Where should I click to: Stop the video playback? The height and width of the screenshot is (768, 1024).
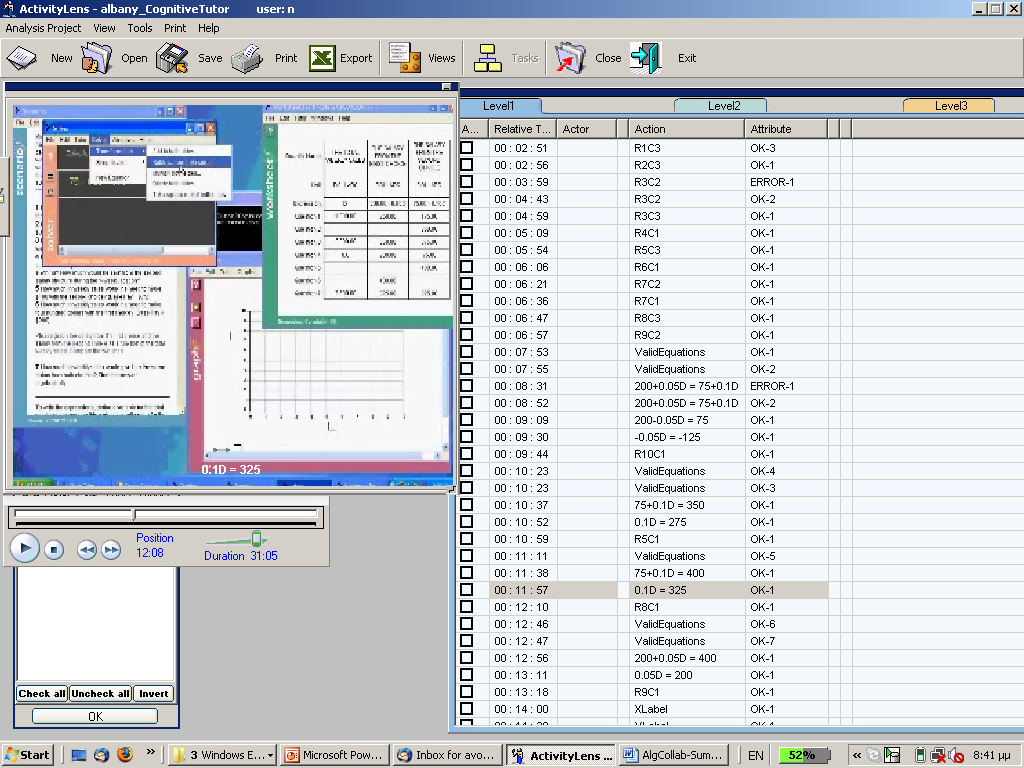(x=54, y=551)
